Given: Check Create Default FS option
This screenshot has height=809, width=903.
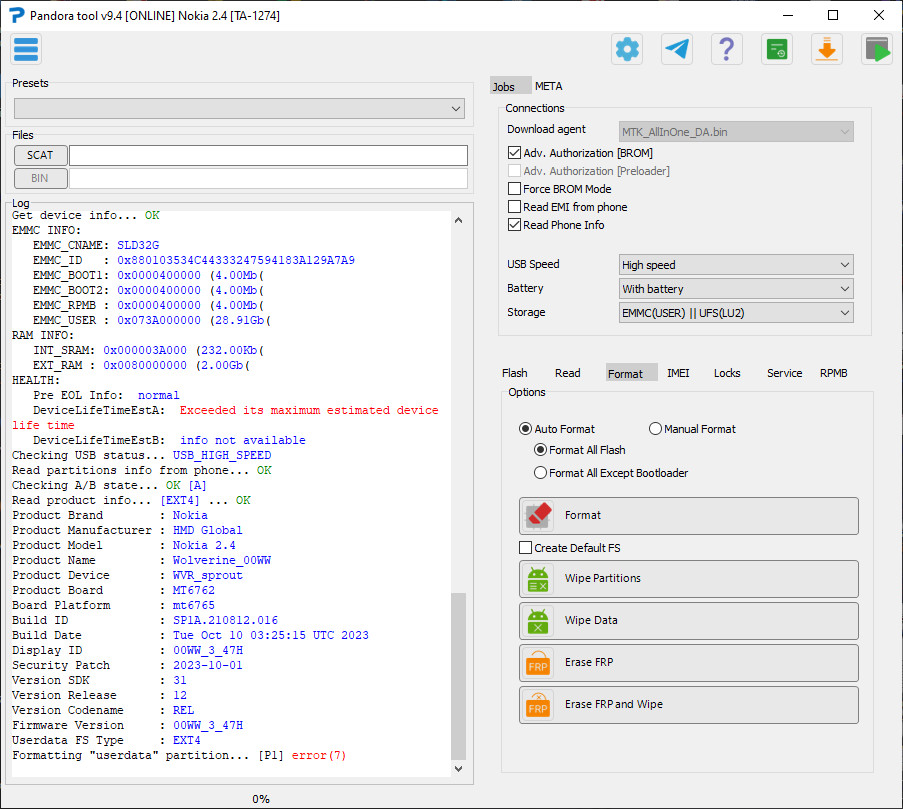Looking at the screenshot, I should (x=525, y=548).
